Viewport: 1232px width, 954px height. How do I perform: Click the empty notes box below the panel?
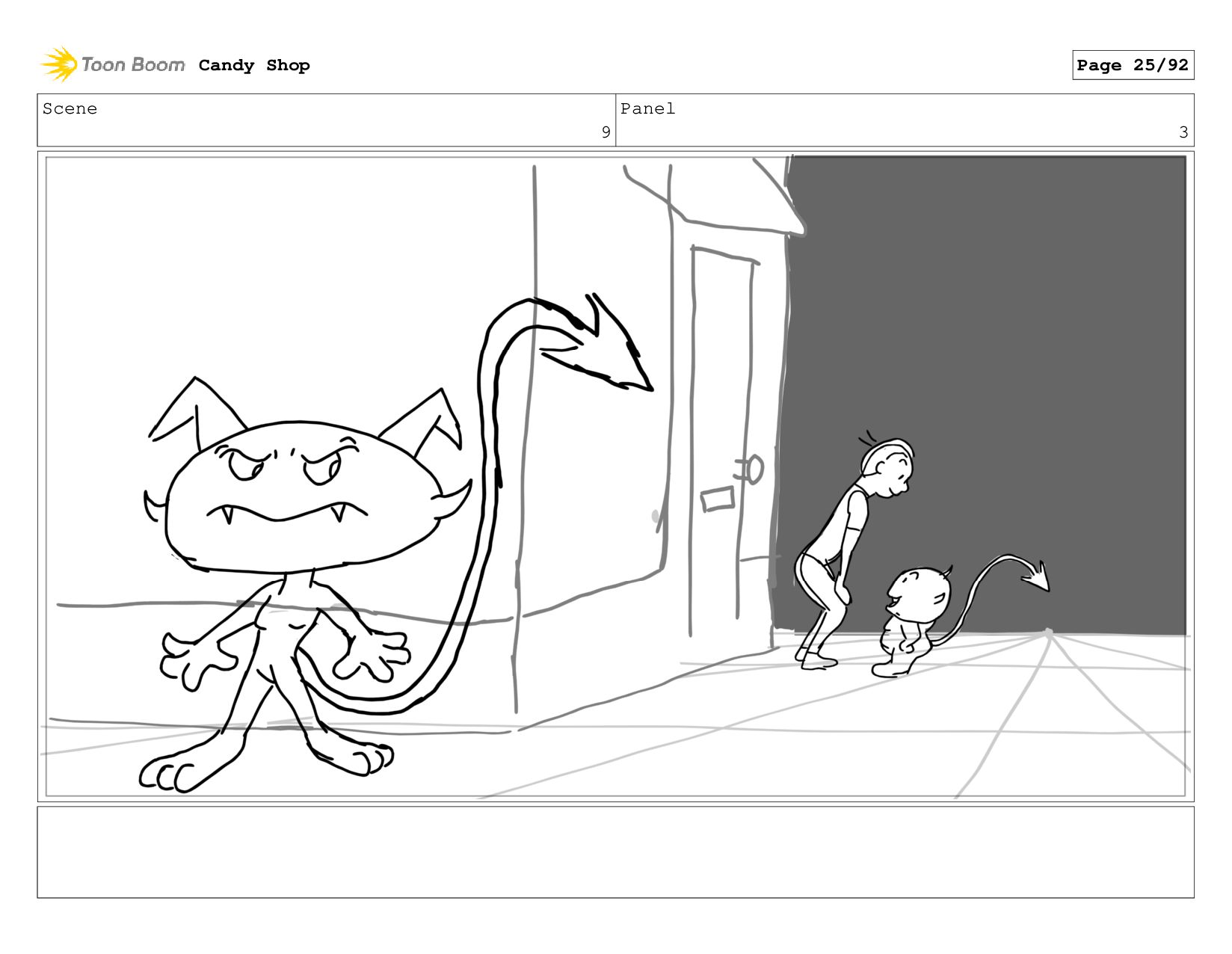click(615, 852)
